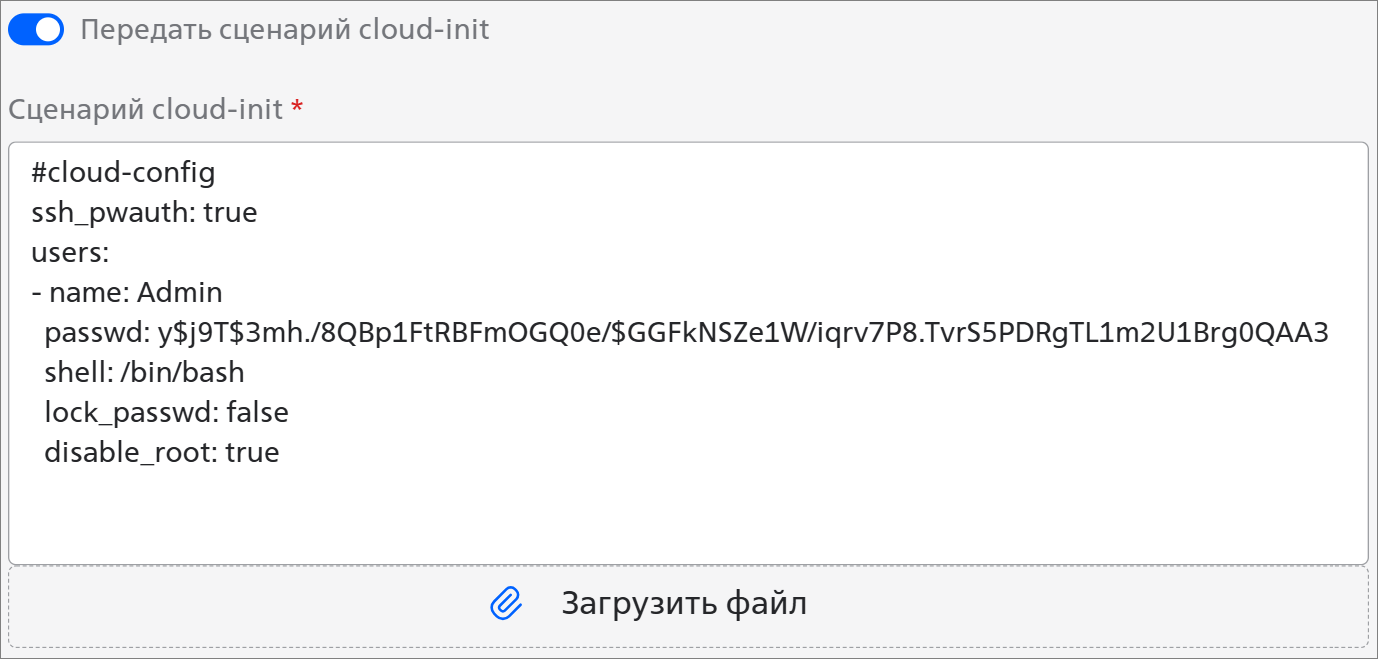
Task: Click the 'shell: /bin/bash' line
Action: (144, 373)
